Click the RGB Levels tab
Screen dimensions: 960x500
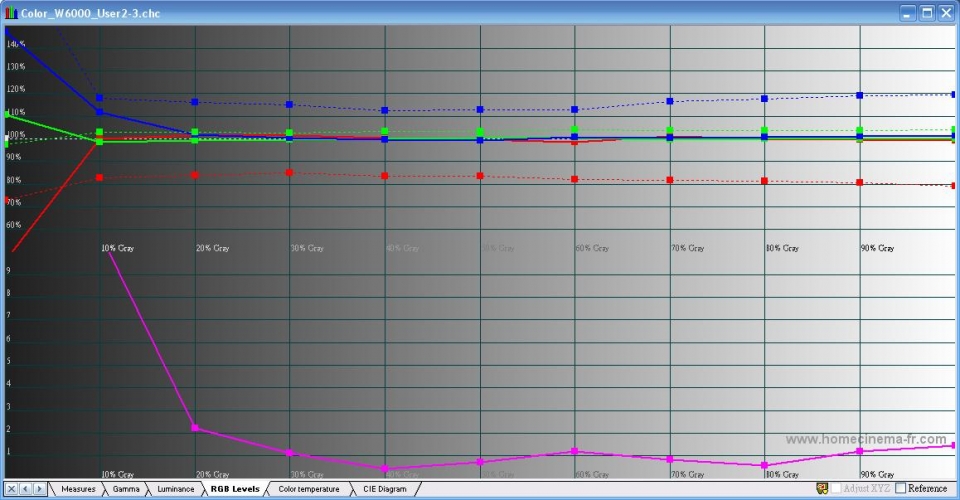(x=235, y=489)
